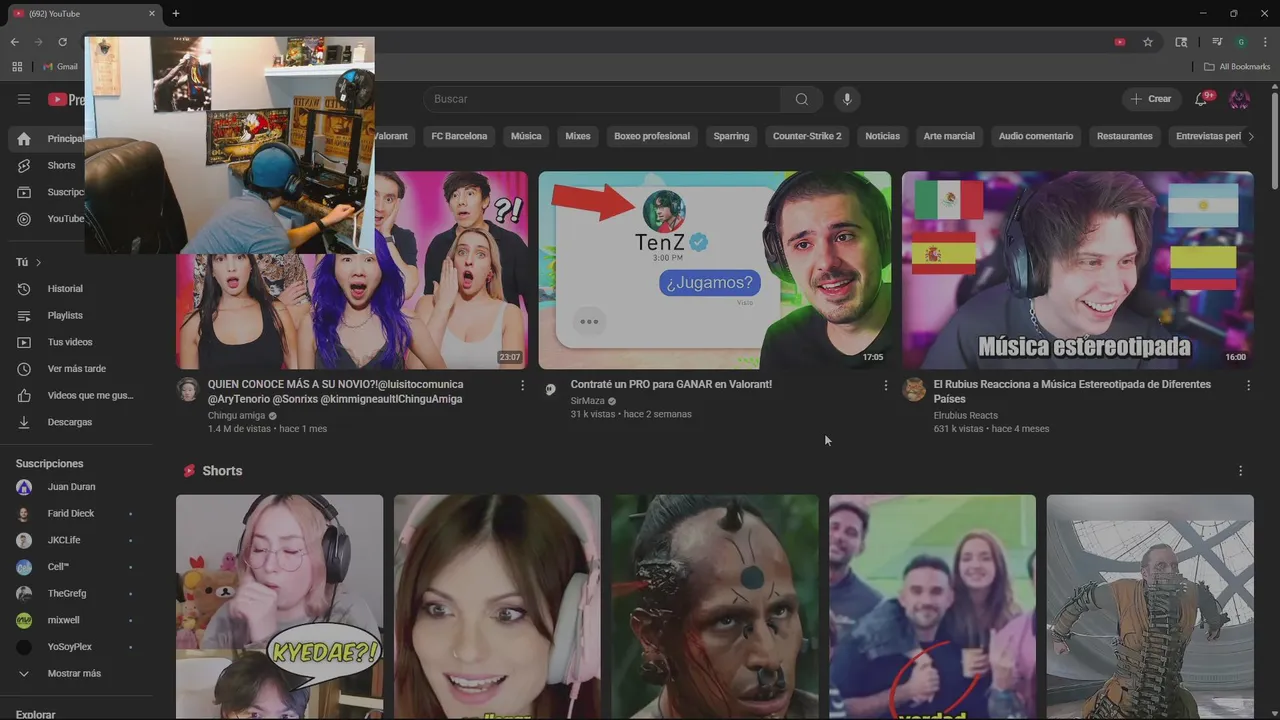The height and width of the screenshot is (720, 1280).
Task: Open the KYEDAE?! short thumbnail
Action: click(279, 607)
